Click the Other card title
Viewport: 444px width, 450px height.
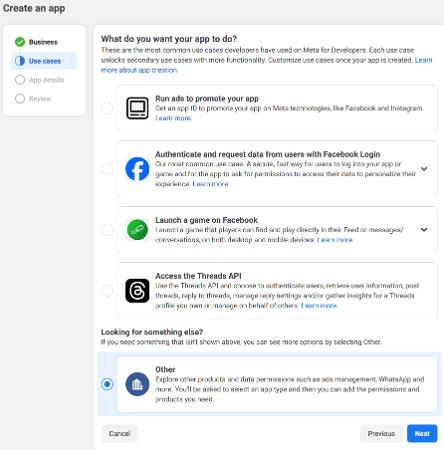pos(165,370)
